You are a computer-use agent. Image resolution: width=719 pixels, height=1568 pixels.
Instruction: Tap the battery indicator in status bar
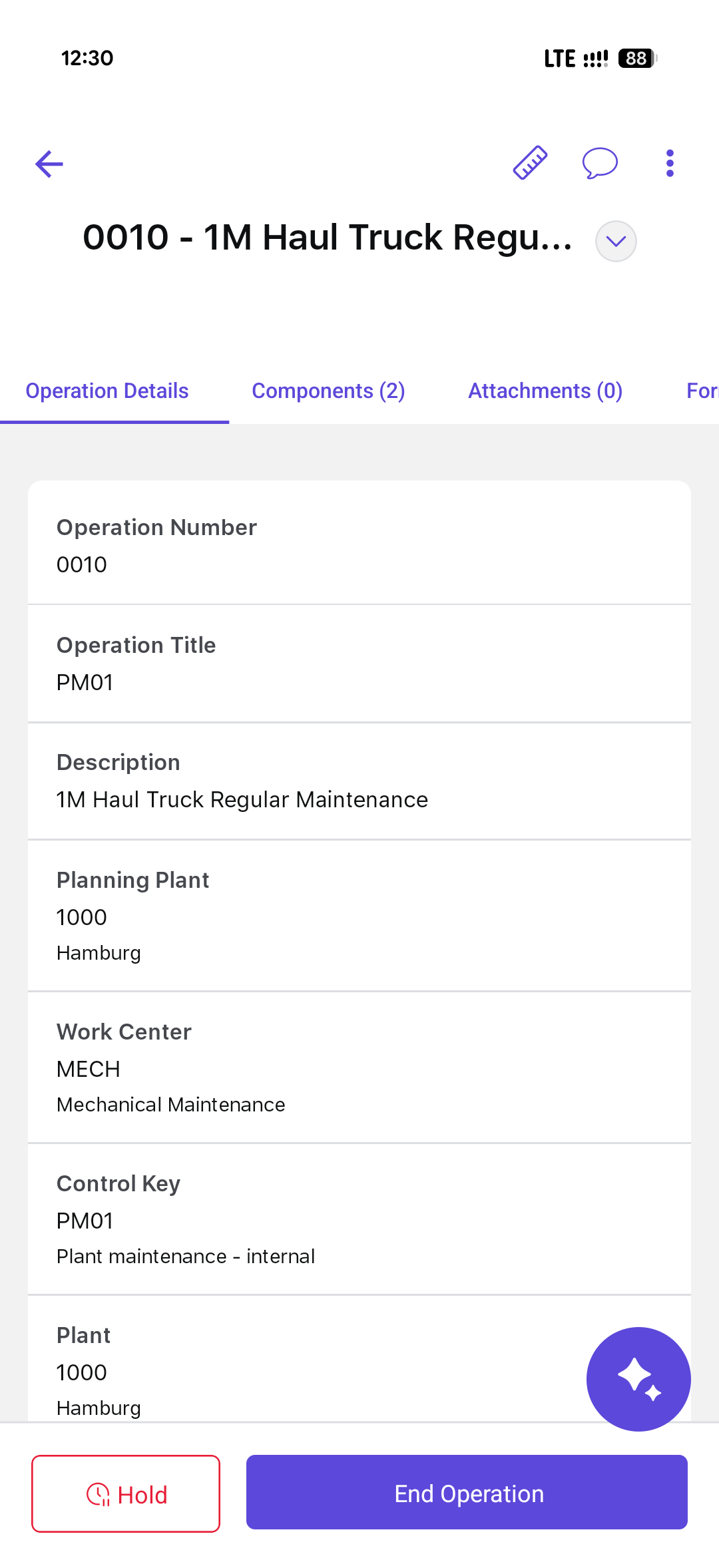tap(637, 59)
